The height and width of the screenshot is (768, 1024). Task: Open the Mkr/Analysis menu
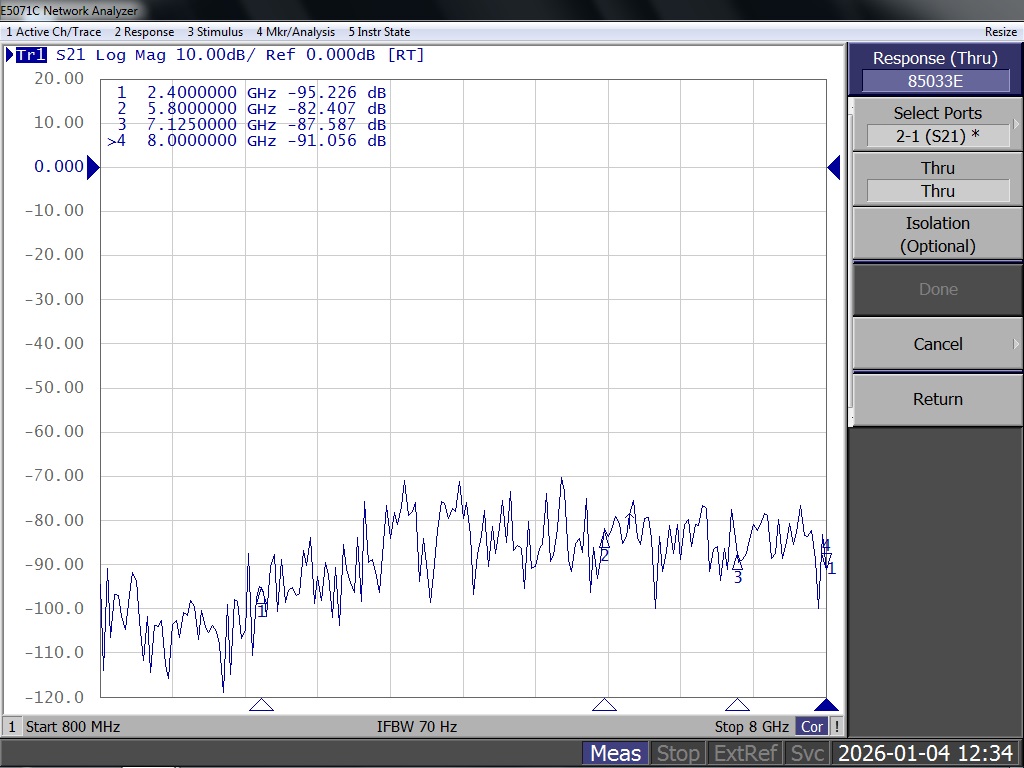(x=295, y=31)
